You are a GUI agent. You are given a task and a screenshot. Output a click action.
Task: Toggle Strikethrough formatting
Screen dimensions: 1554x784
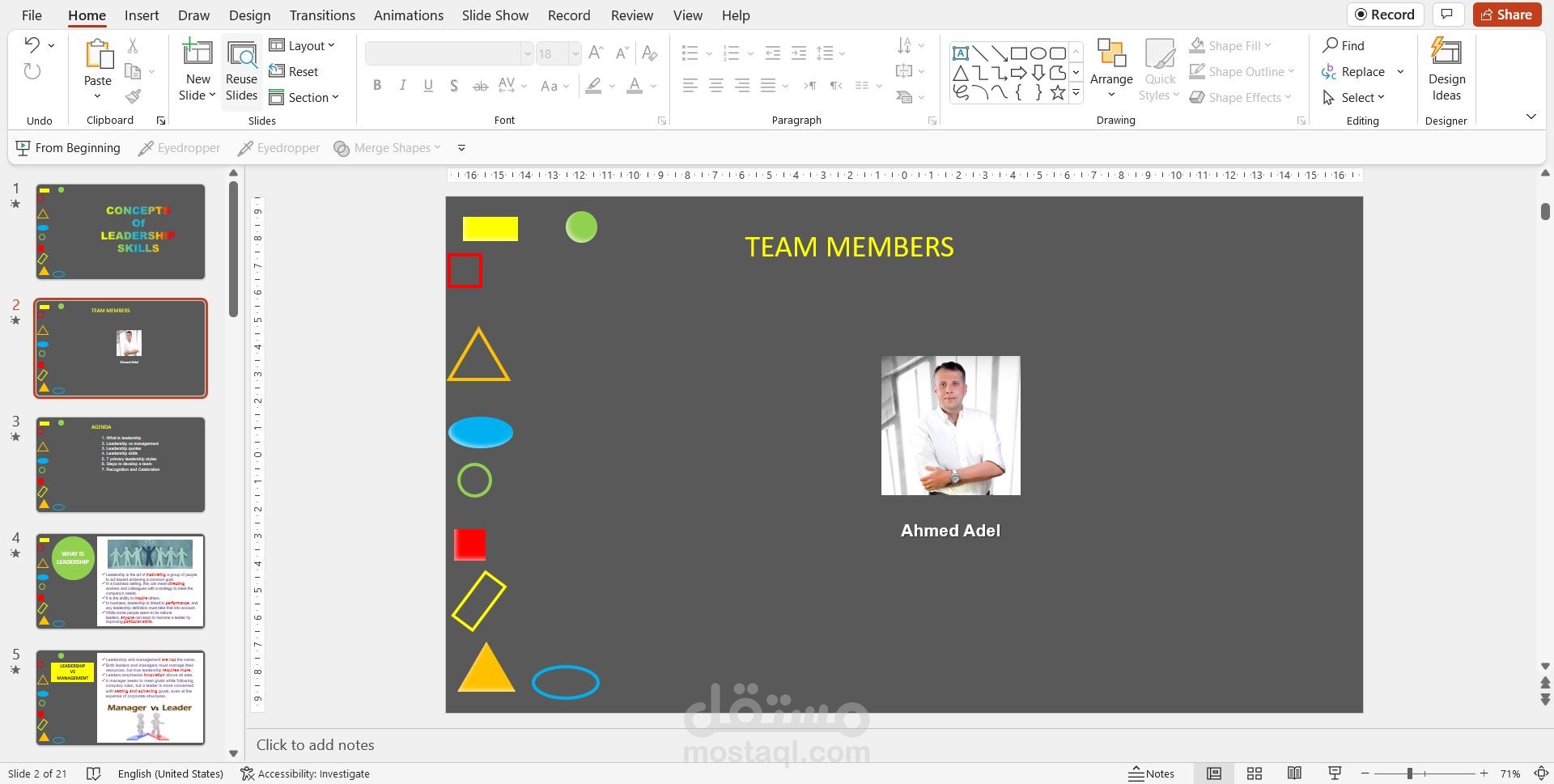(x=480, y=86)
